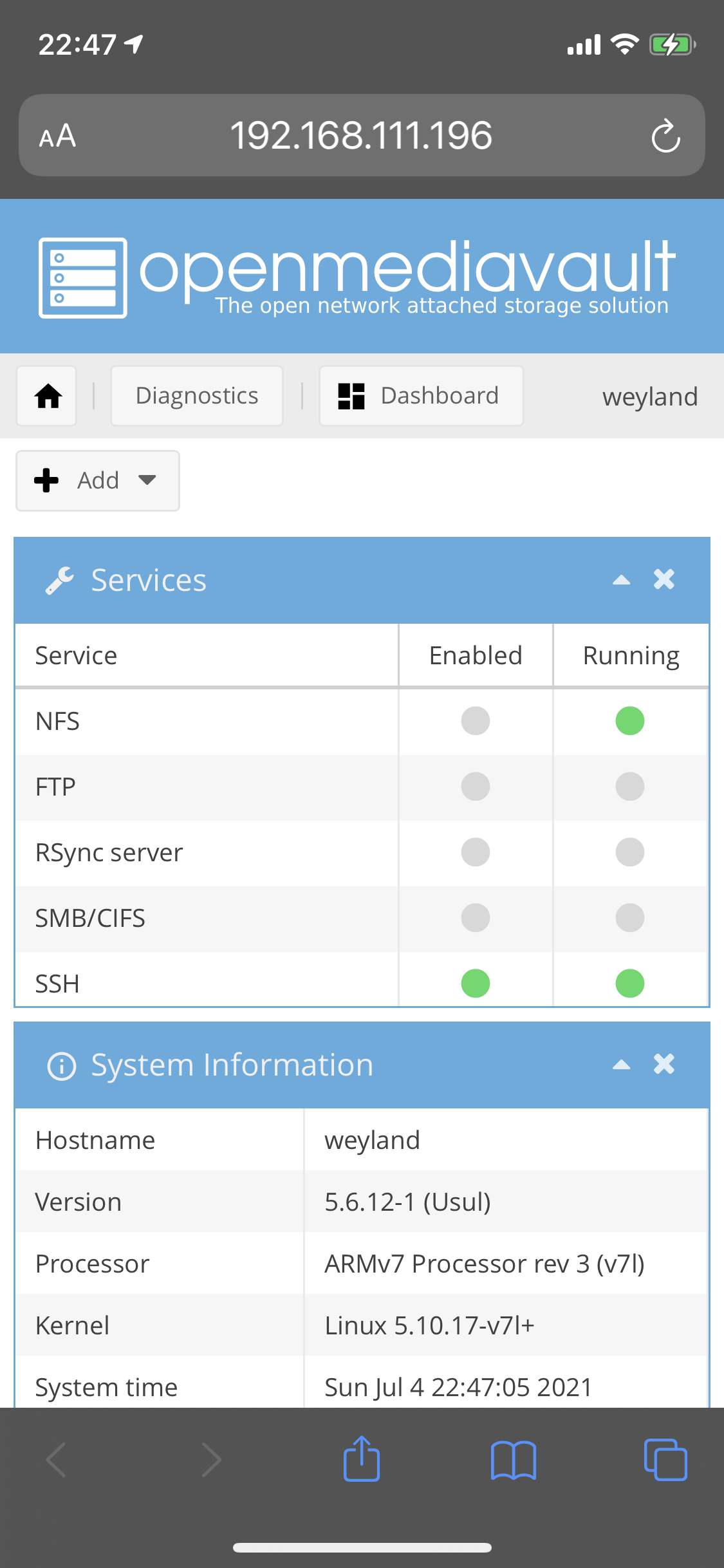Close the System Information widget
724x1568 pixels.
[664, 1064]
